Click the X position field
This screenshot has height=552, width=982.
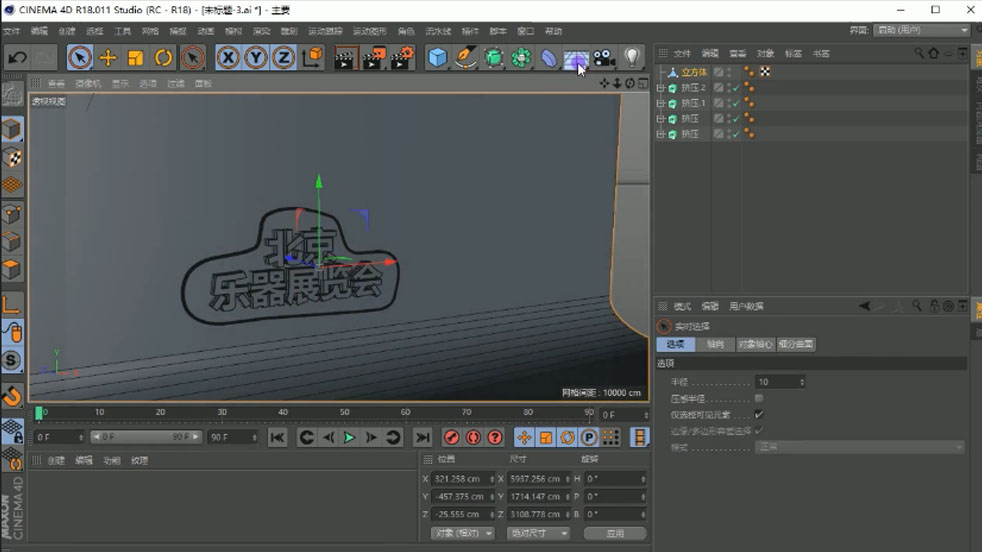point(463,479)
